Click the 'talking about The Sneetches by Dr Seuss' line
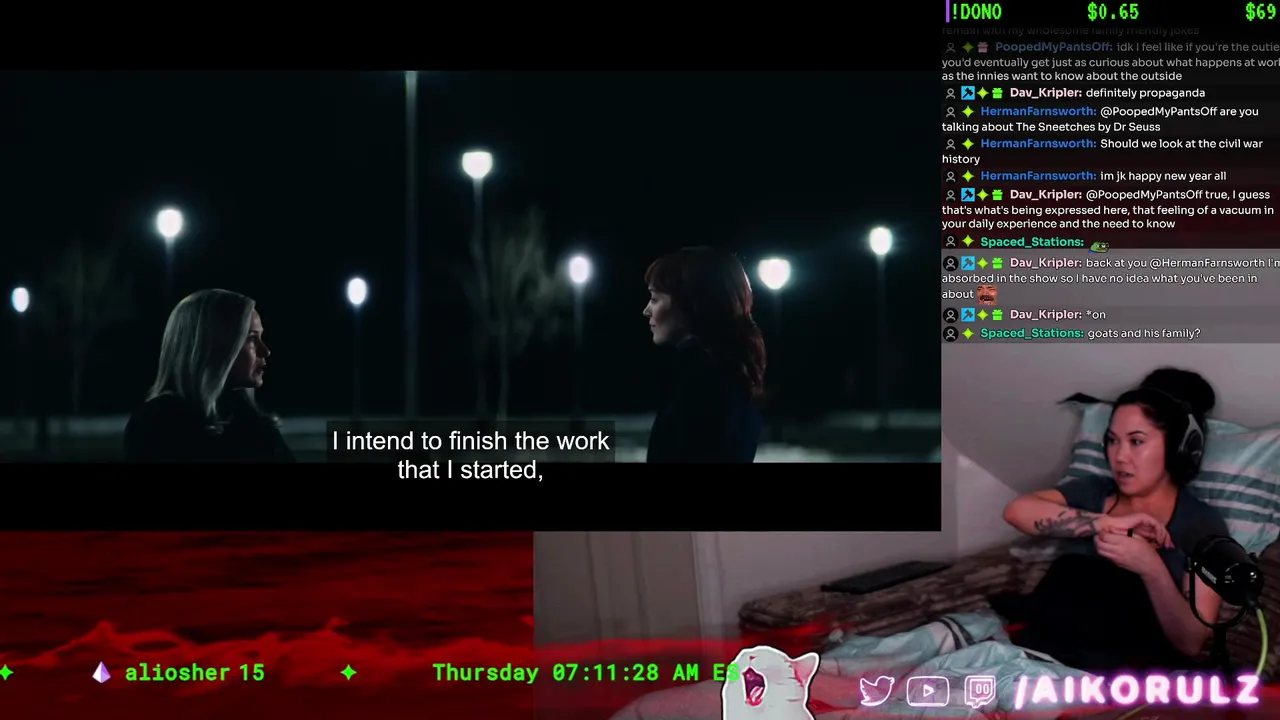The width and height of the screenshot is (1280, 720). point(1051,127)
